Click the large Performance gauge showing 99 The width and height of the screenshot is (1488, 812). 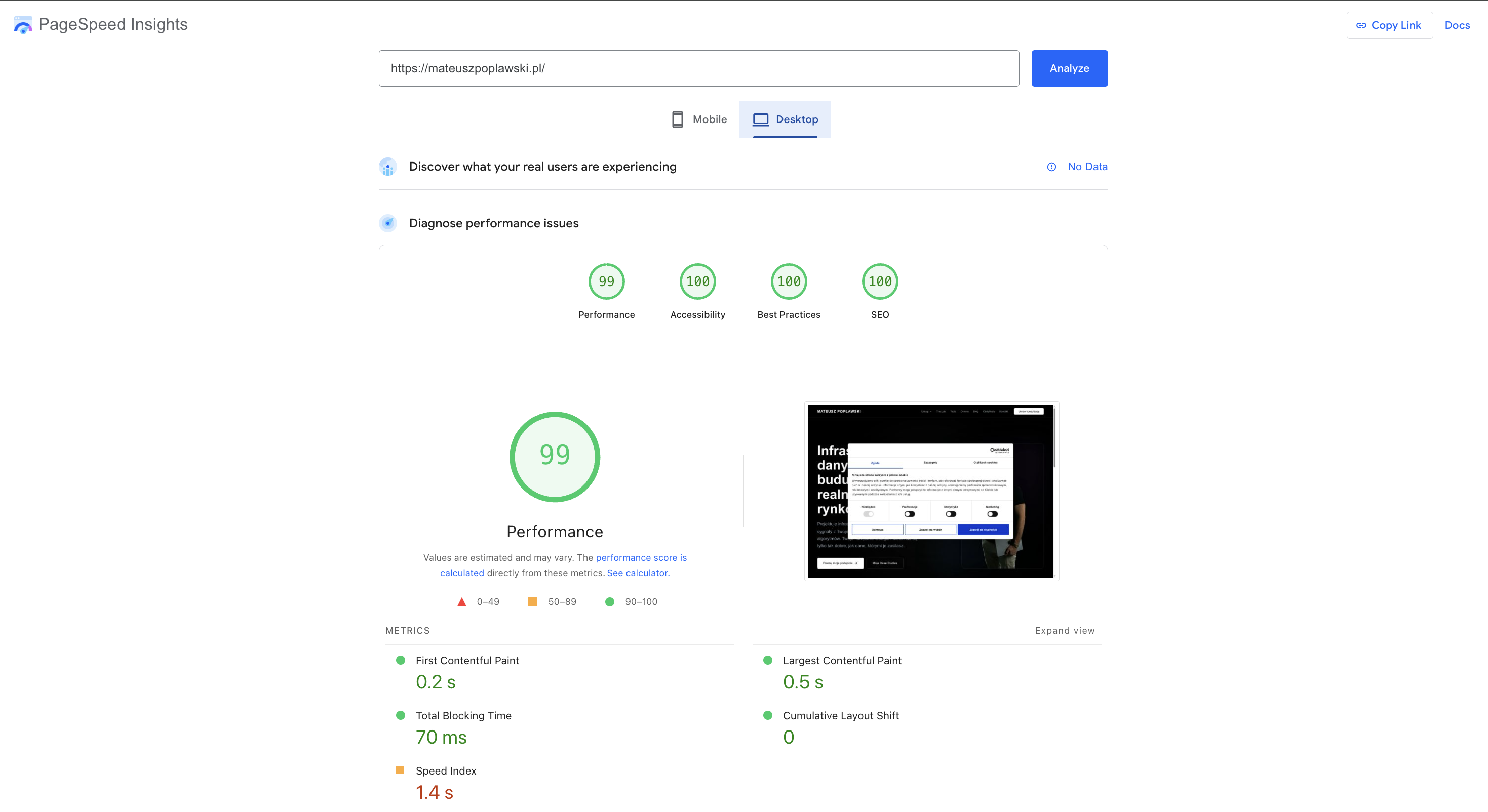click(x=555, y=457)
